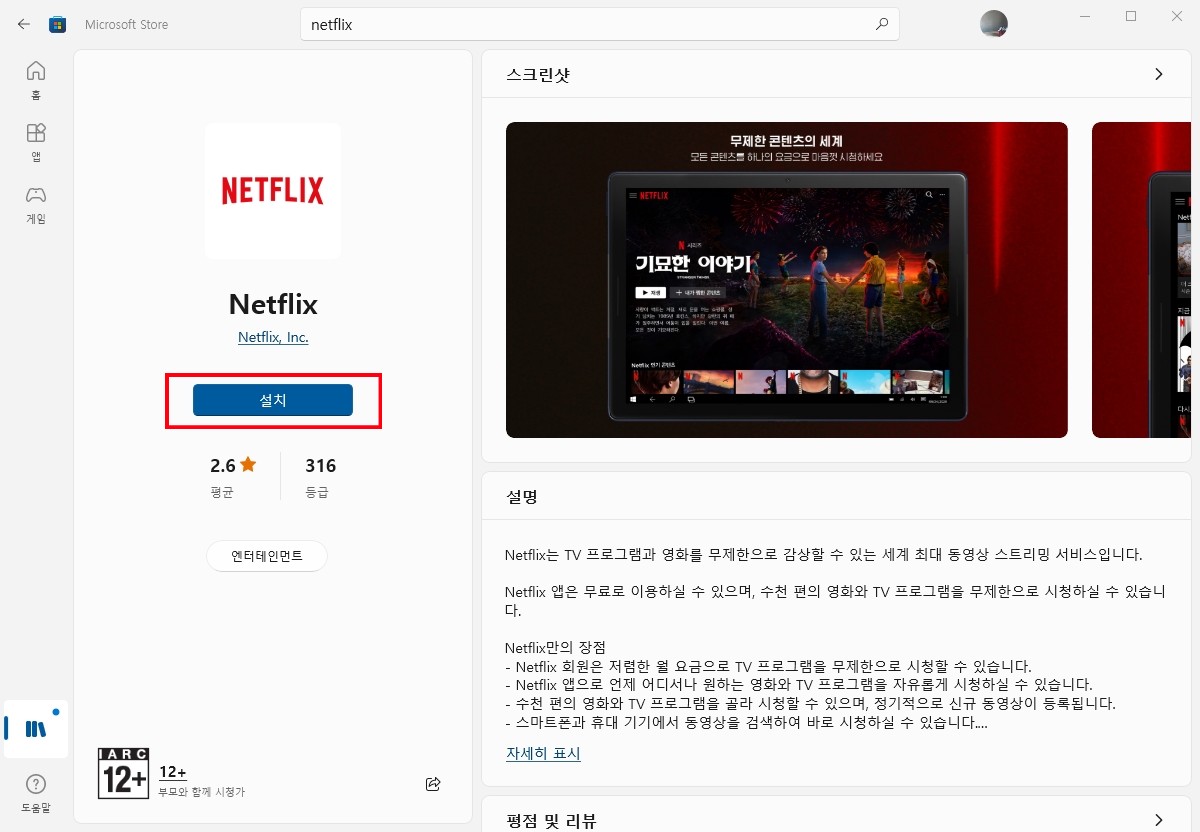Expand the 스크린샷 screenshots section
Viewport: 1200px width, 832px height.
(x=1159, y=74)
